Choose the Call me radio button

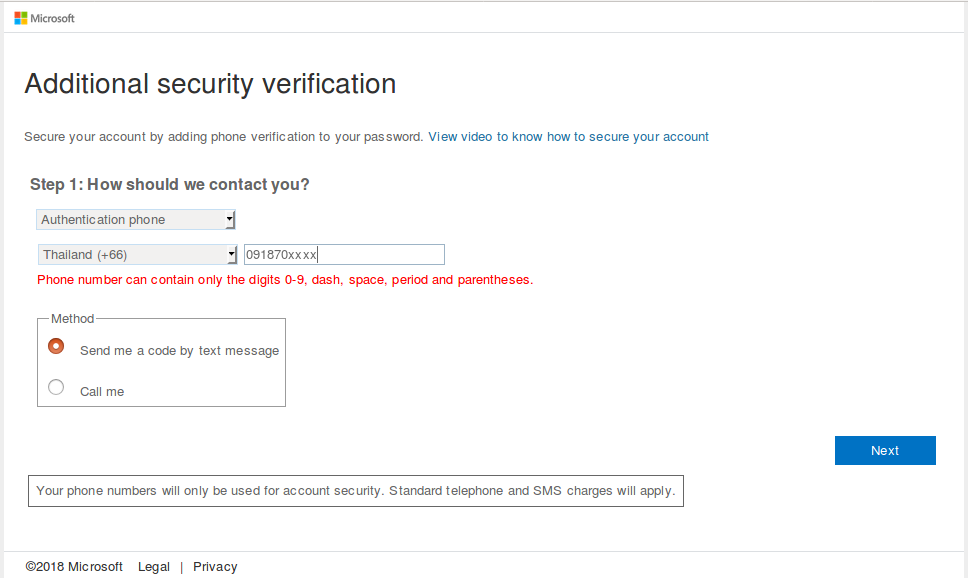point(56,388)
